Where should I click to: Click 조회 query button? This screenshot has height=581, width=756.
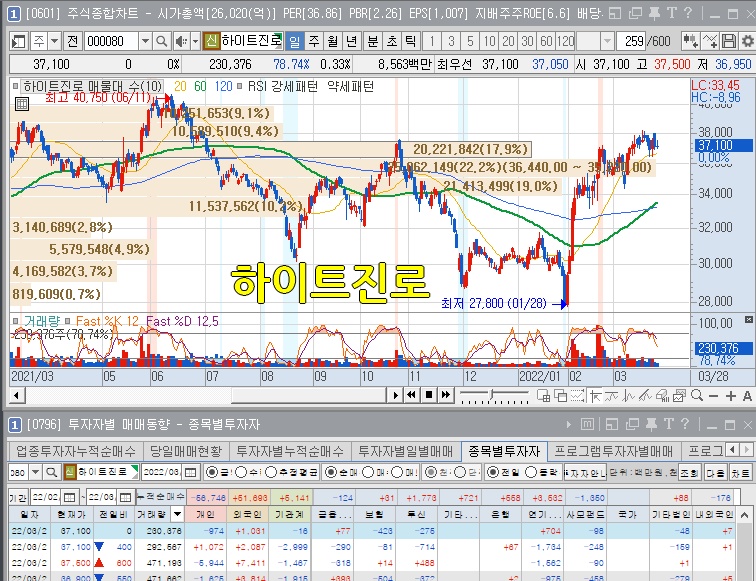coord(689,473)
